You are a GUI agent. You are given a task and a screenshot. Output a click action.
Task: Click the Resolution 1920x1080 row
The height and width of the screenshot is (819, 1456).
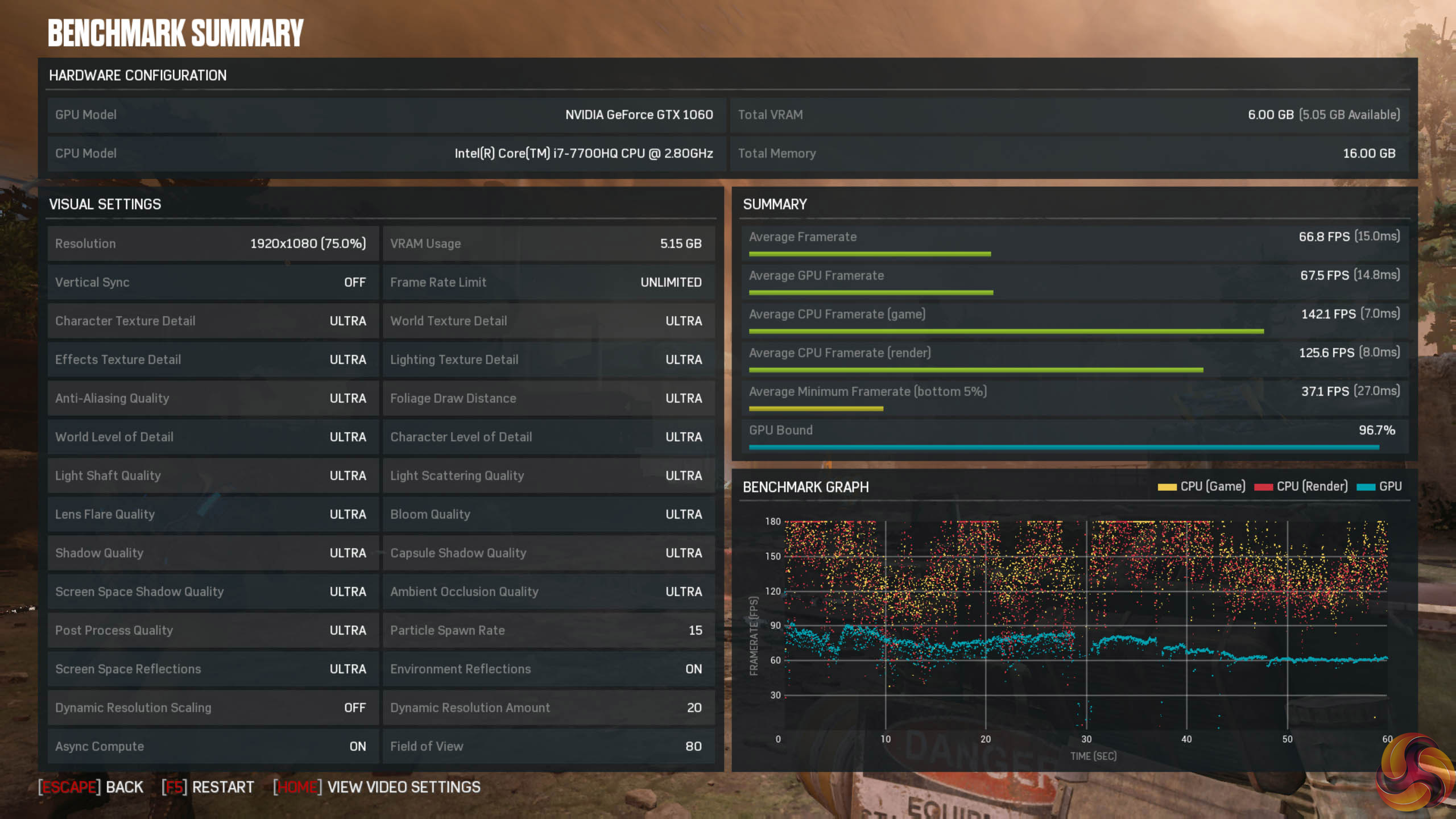pyautogui.click(x=213, y=244)
